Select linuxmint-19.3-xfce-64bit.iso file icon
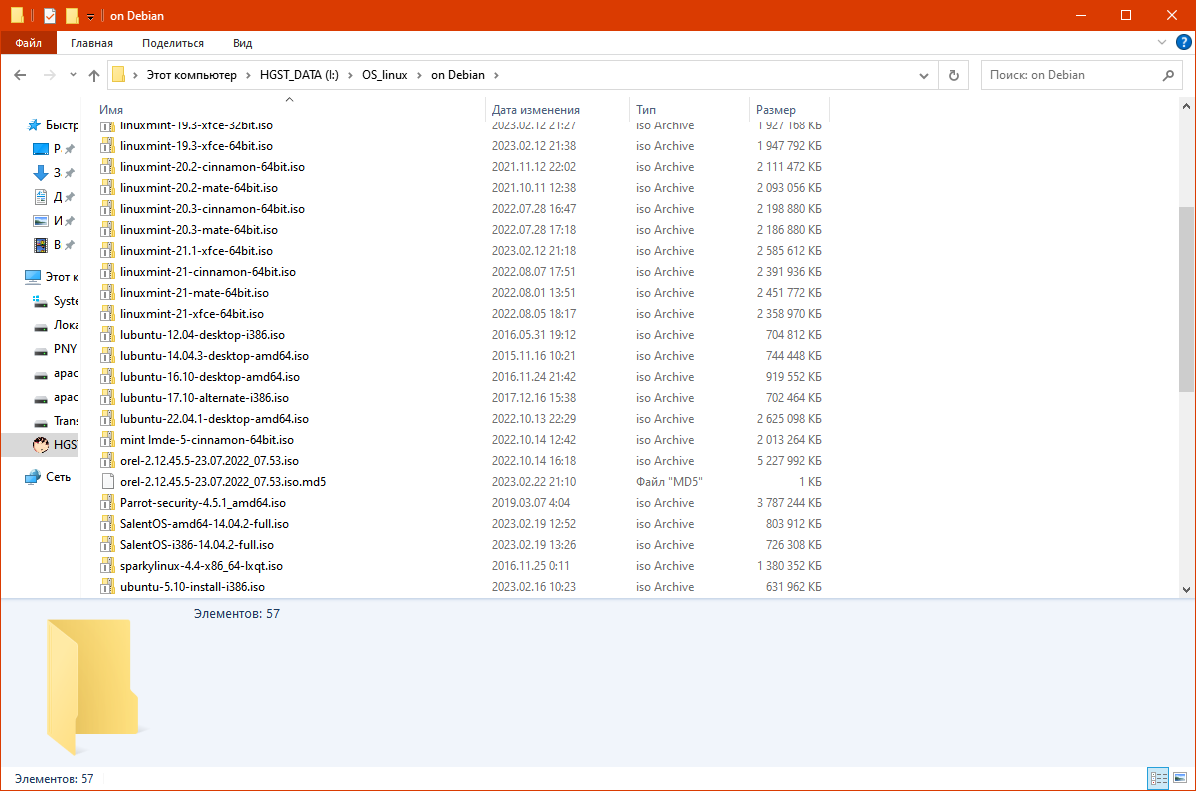Screen dimensions: 1196x791 (x=108, y=146)
